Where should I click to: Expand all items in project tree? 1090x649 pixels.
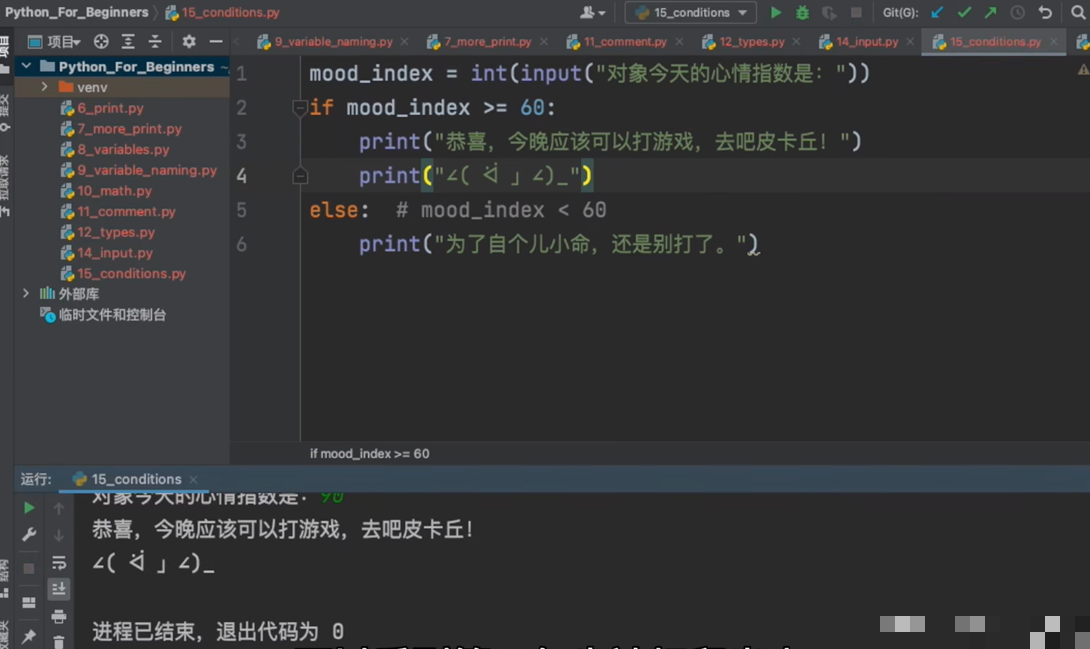pos(128,42)
